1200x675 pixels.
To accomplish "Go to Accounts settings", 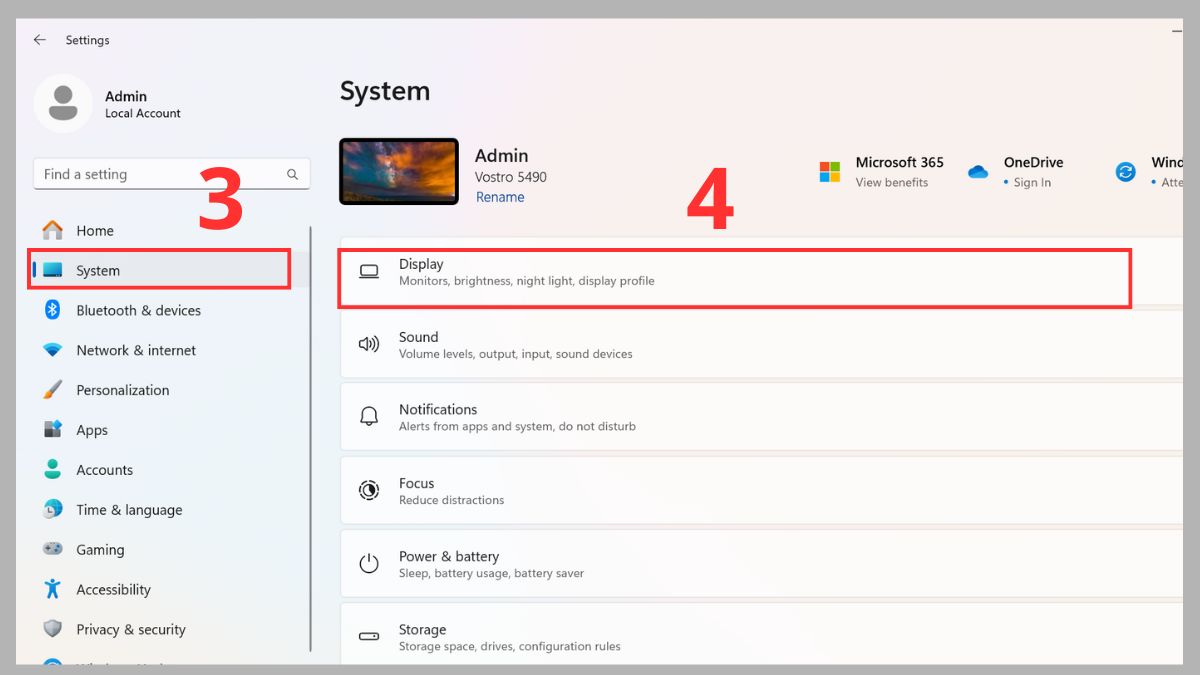I will click(x=104, y=470).
